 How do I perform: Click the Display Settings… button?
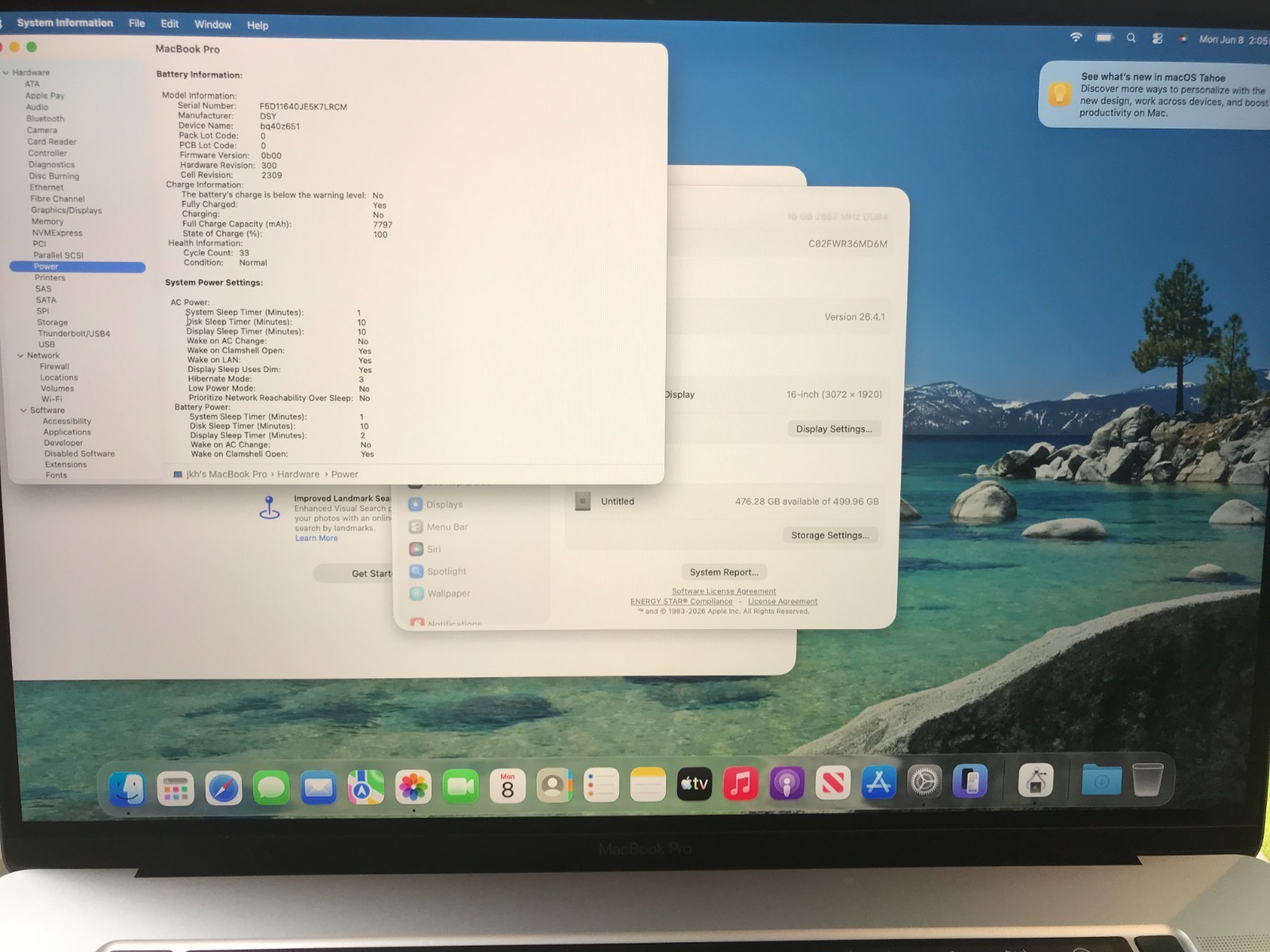(833, 429)
